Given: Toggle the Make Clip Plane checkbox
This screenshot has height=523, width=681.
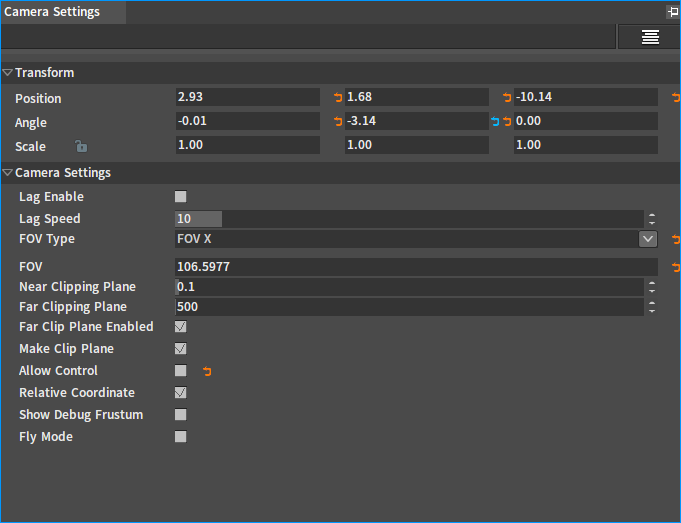Looking at the screenshot, I should [181, 349].
